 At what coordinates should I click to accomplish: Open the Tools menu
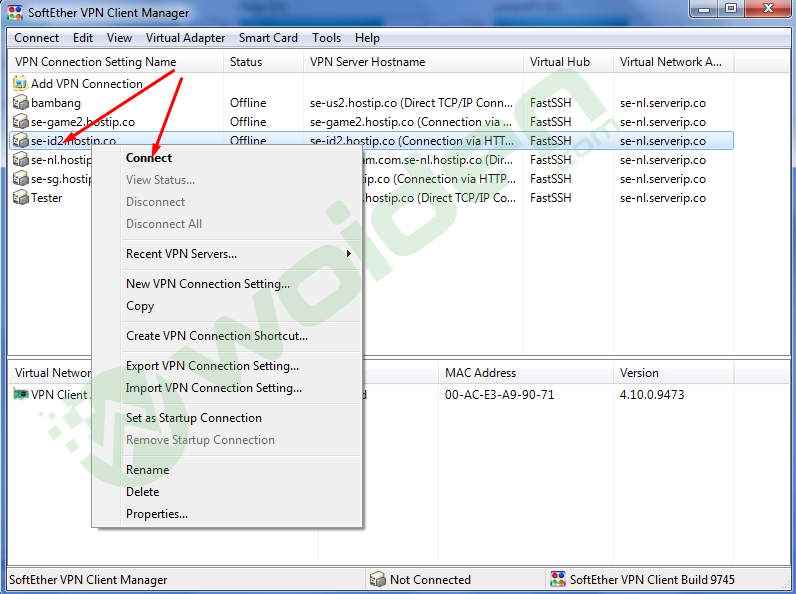(326, 38)
